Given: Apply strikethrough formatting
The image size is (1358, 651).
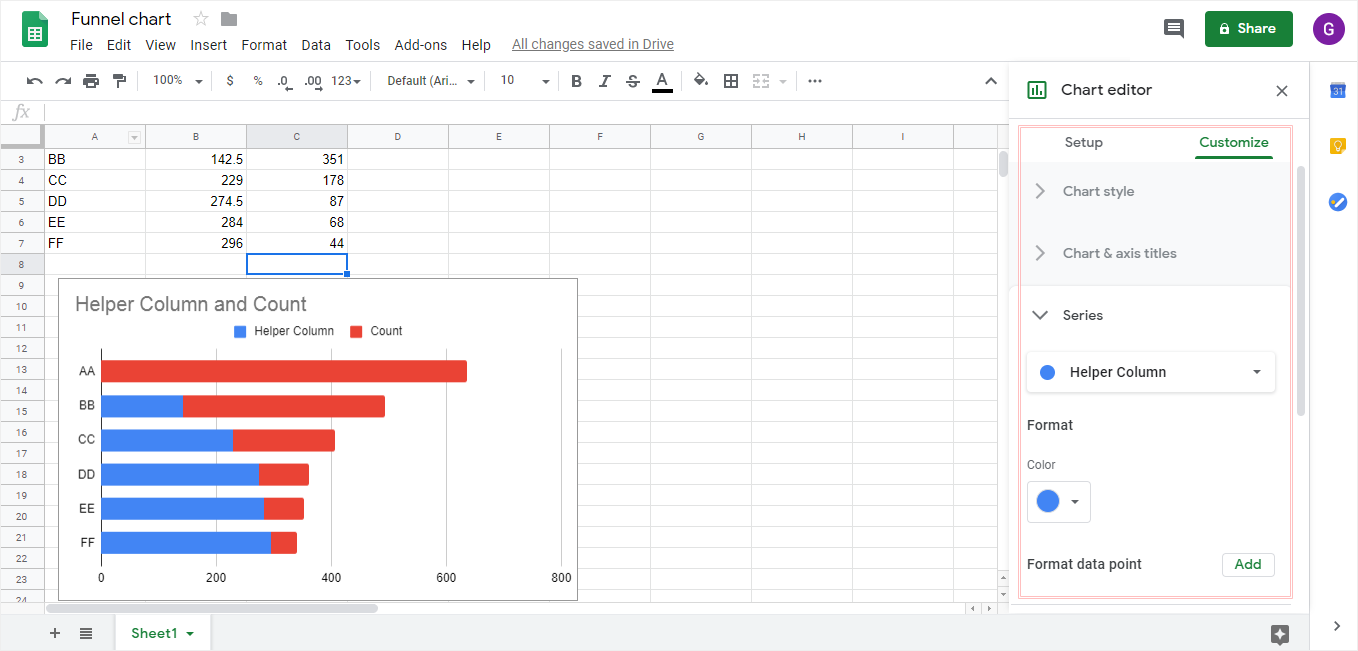Looking at the screenshot, I should [x=632, y=81].
